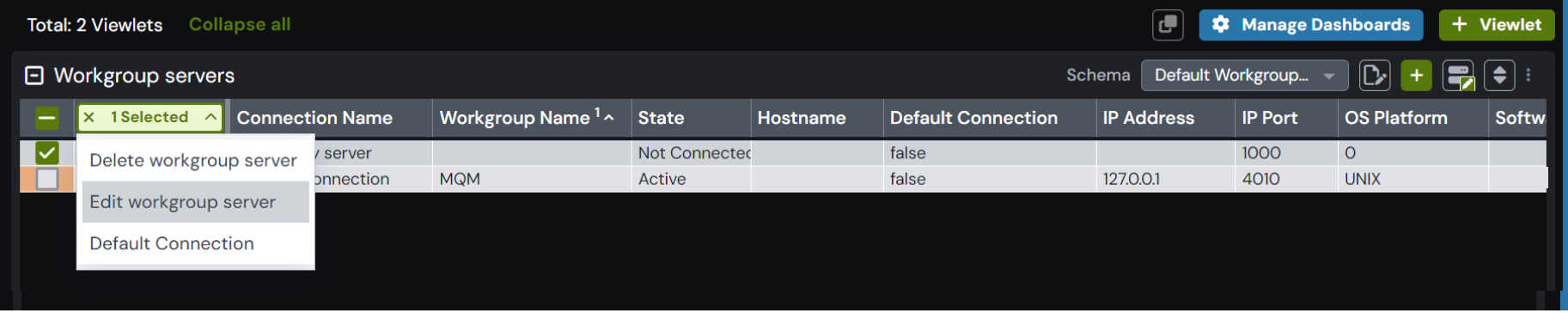Click the Collapse all link
Image resolution: width=1568 pixels, height=313 pixels.
(240, 25)
